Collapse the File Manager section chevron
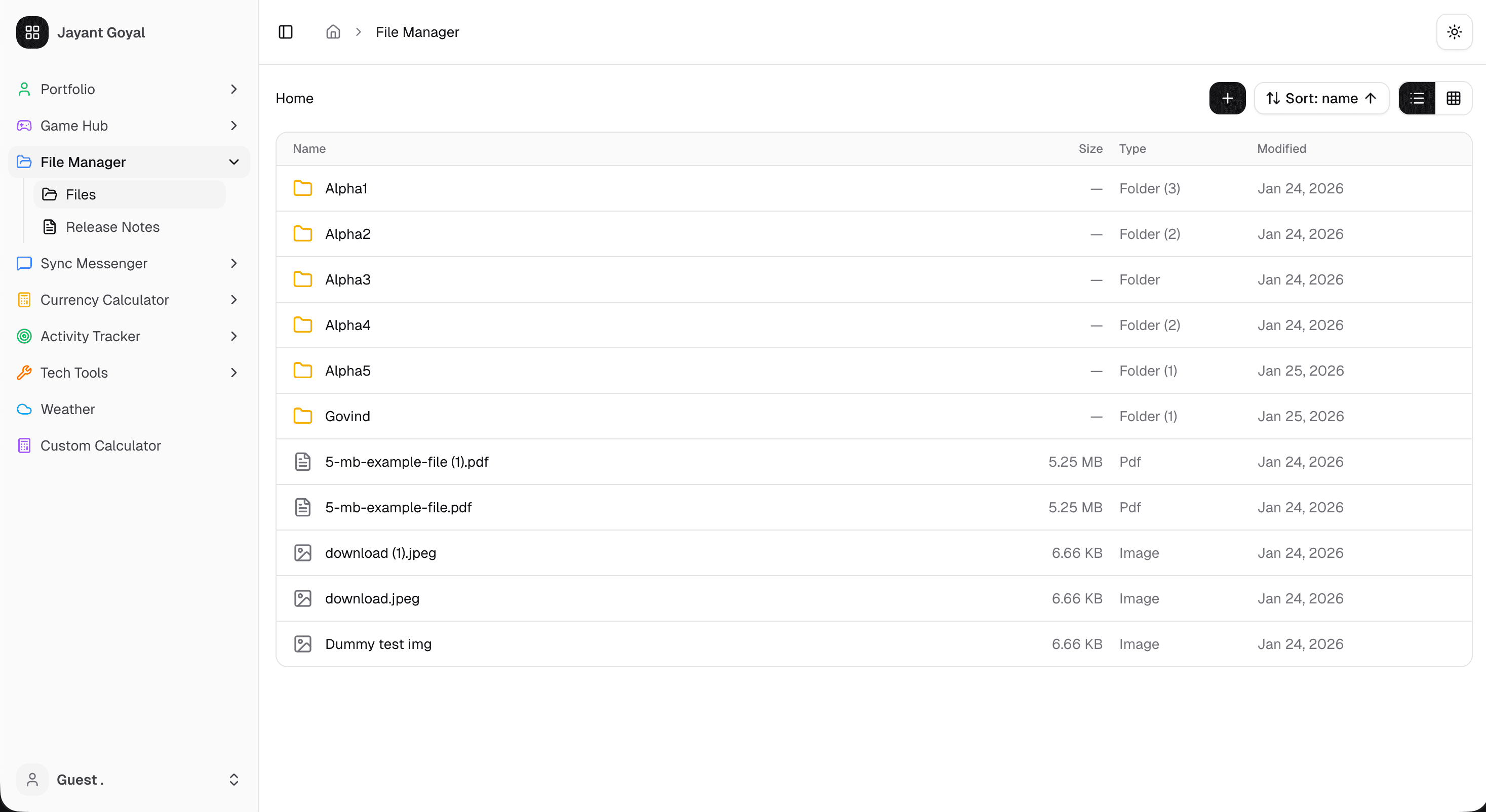This screenshot has height=812, width=1486. pos(233,162)
